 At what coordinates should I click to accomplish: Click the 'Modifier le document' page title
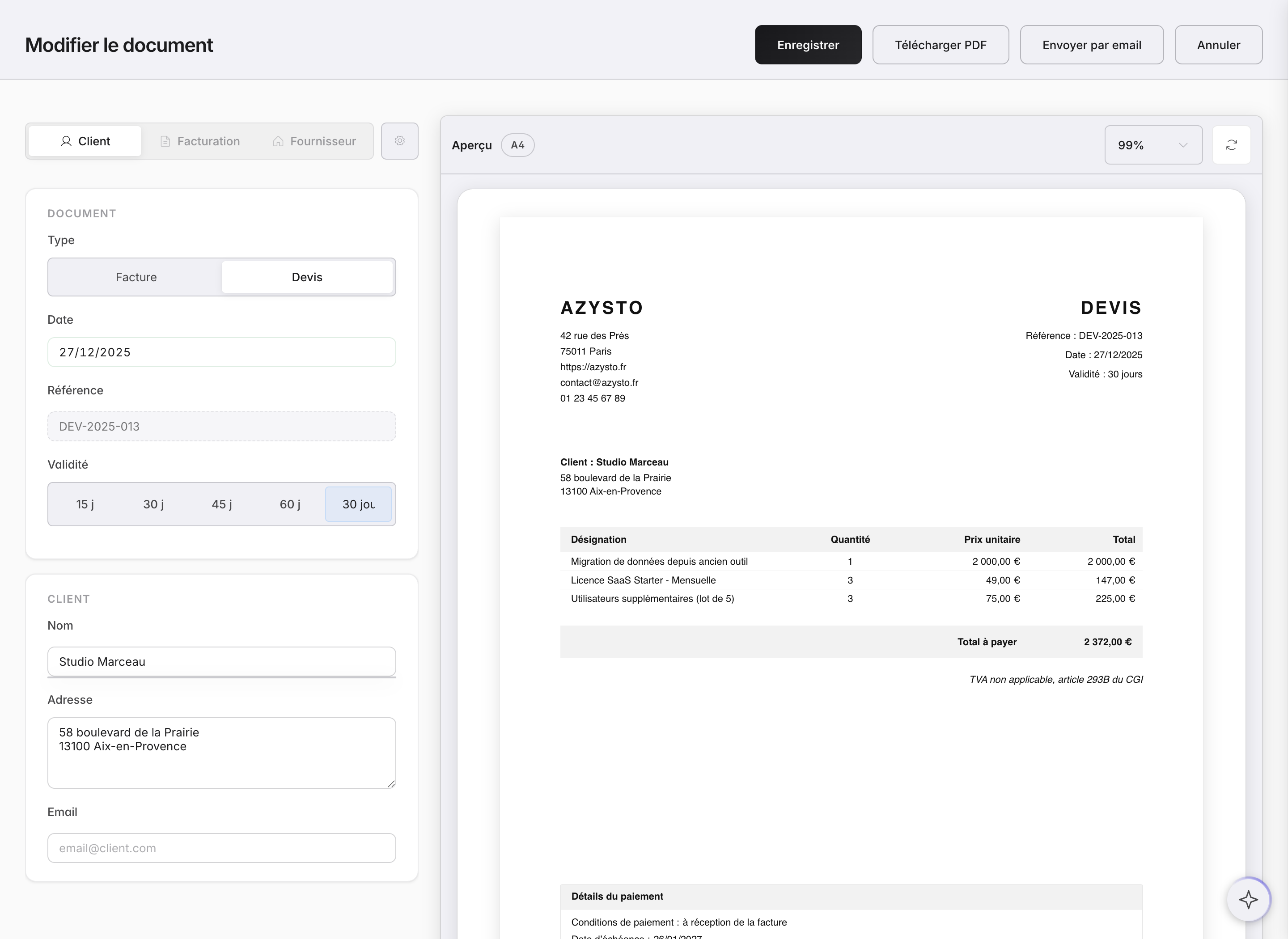tap(119, 45)
